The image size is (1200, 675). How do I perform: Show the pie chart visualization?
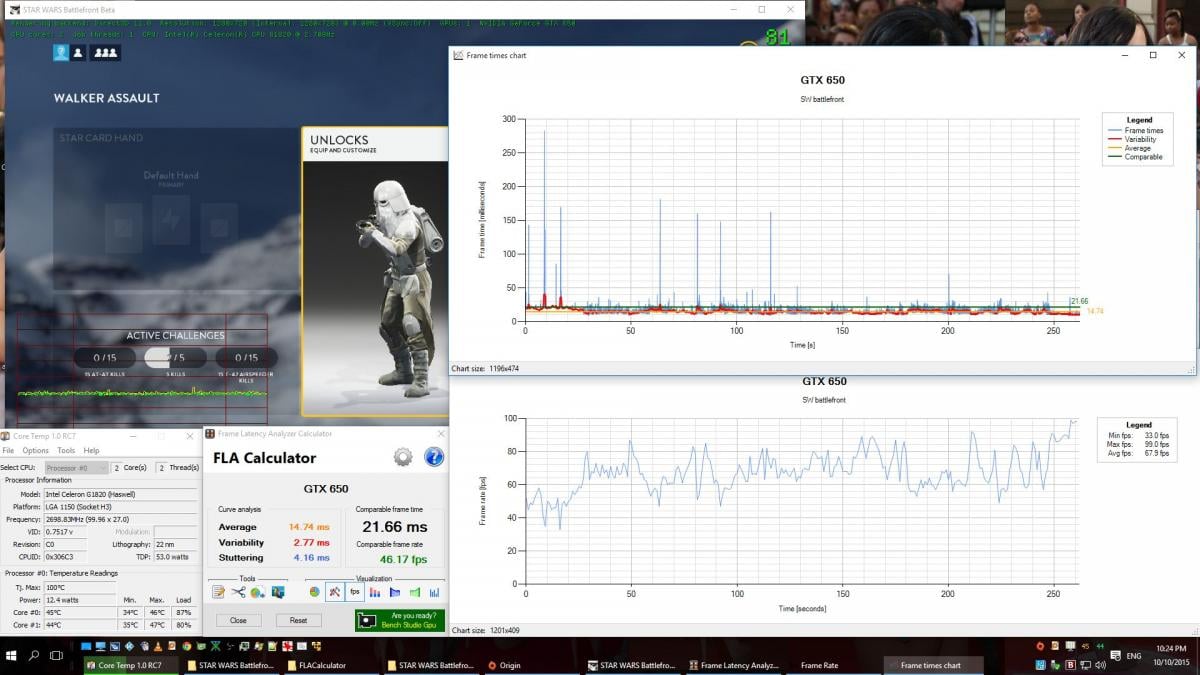tap(314, 592)
